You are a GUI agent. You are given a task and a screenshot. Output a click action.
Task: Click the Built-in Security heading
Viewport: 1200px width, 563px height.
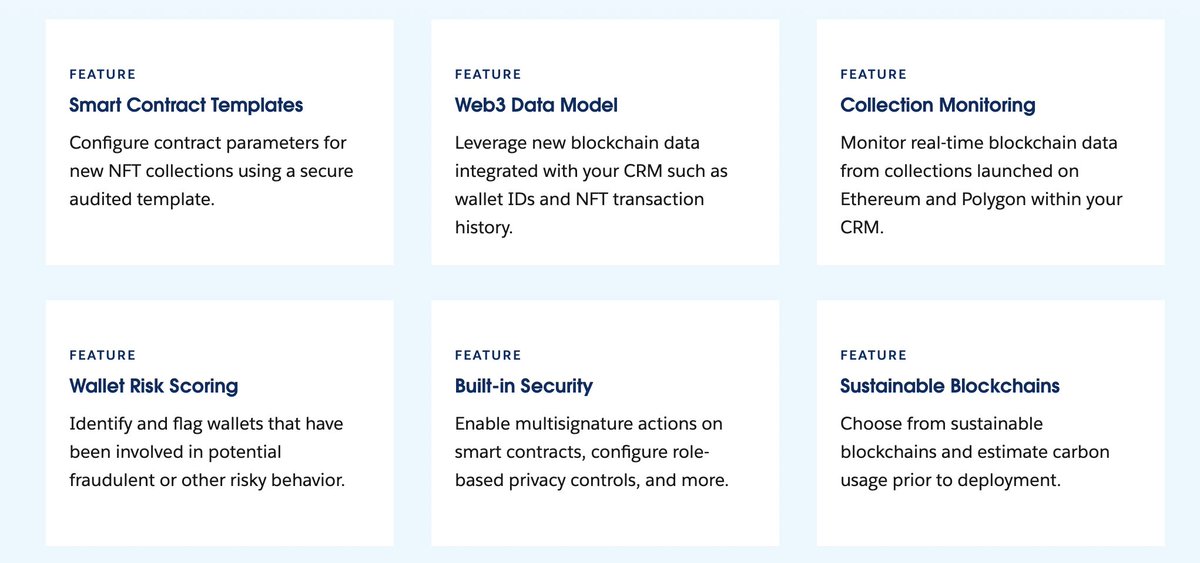click(x=524, y=386)
